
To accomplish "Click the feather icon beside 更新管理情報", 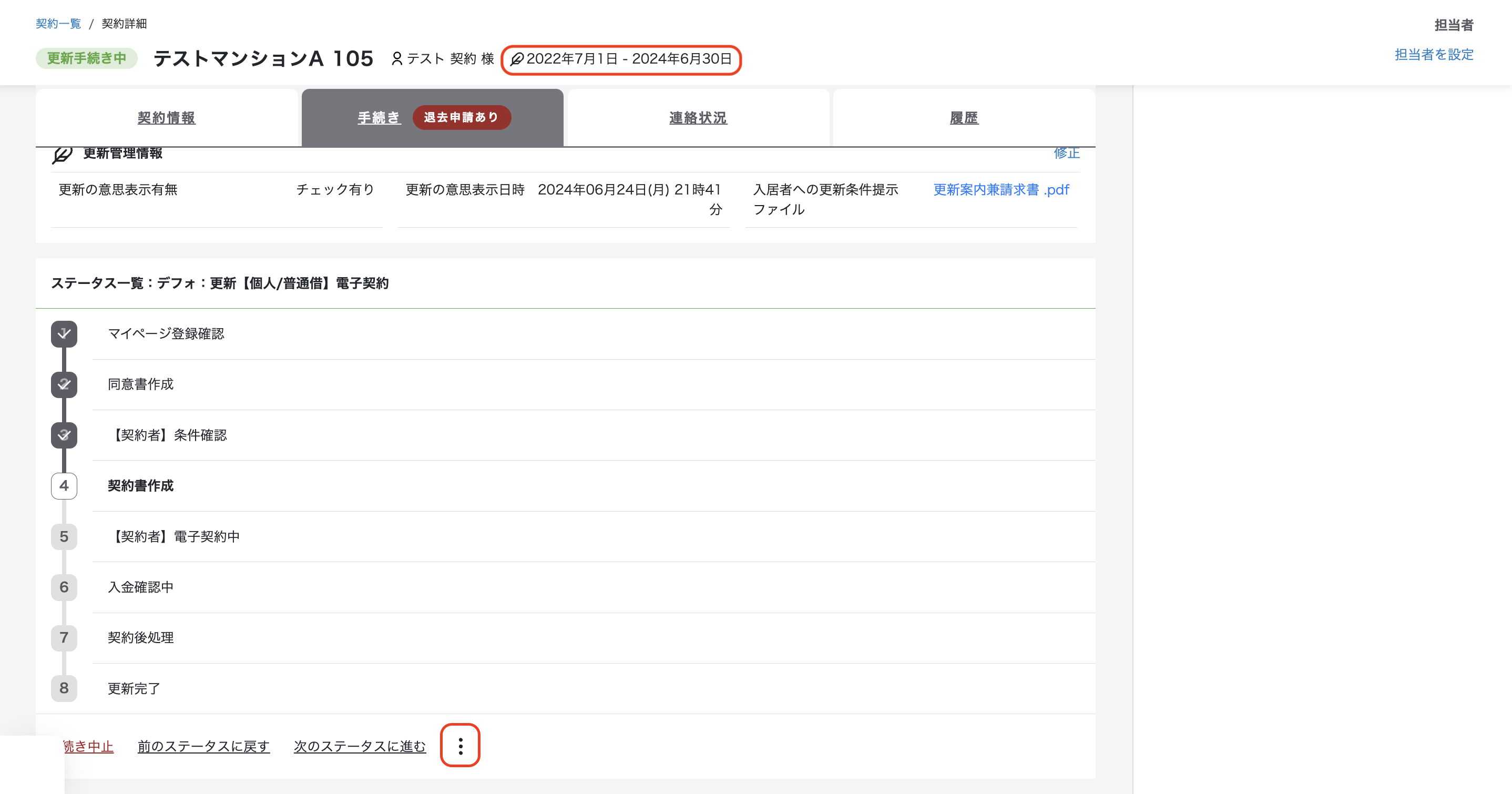I will [x=62, y=155].
